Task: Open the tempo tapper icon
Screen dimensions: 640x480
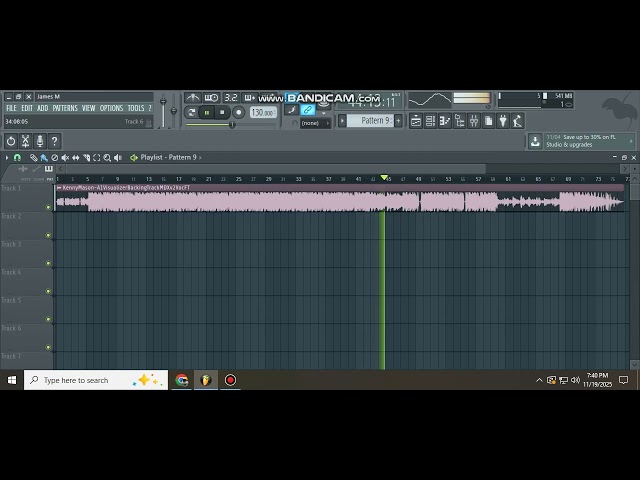Action: 518,121
